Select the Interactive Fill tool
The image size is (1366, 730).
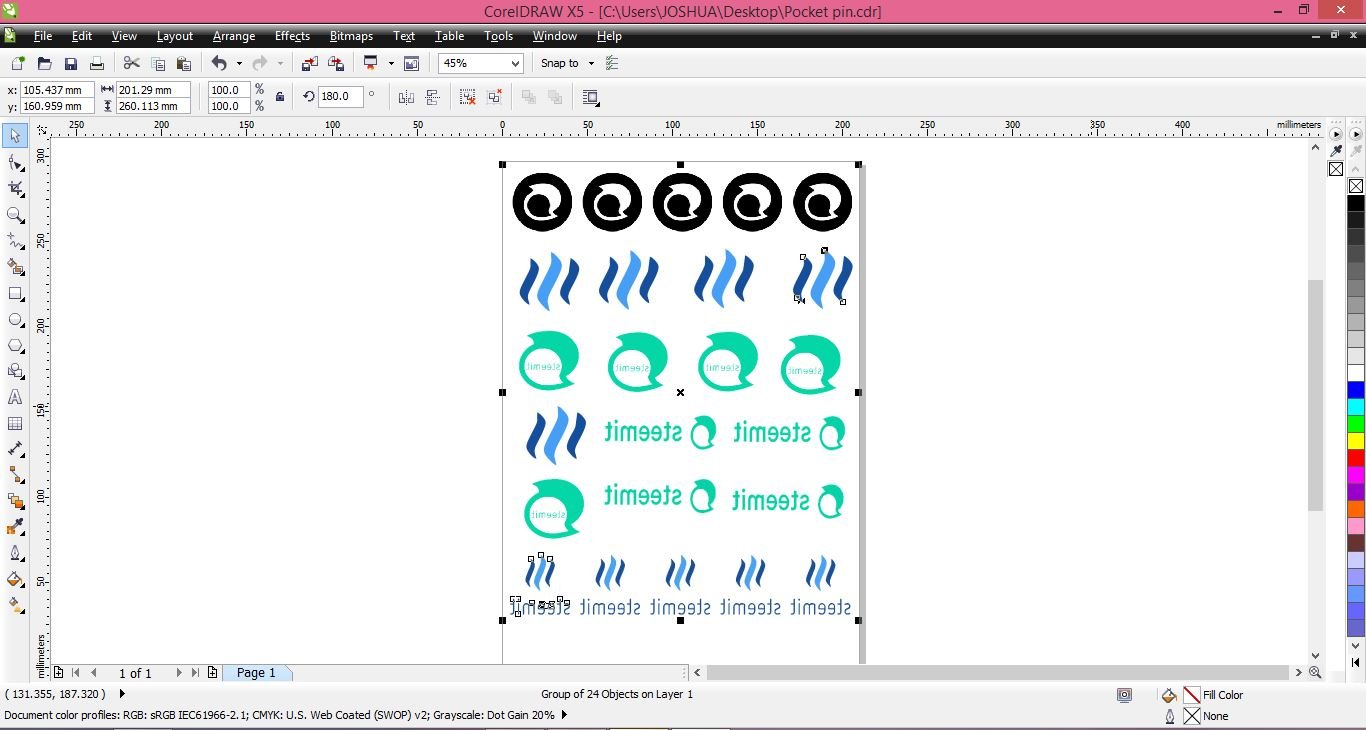(x=15, y=605)
